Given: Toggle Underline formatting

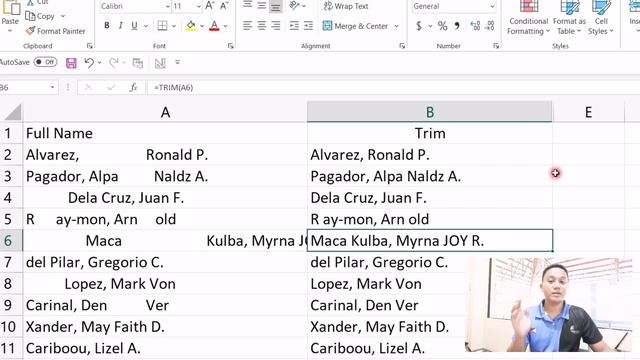Looking at the screenshot, I should [x=134, y=26].
